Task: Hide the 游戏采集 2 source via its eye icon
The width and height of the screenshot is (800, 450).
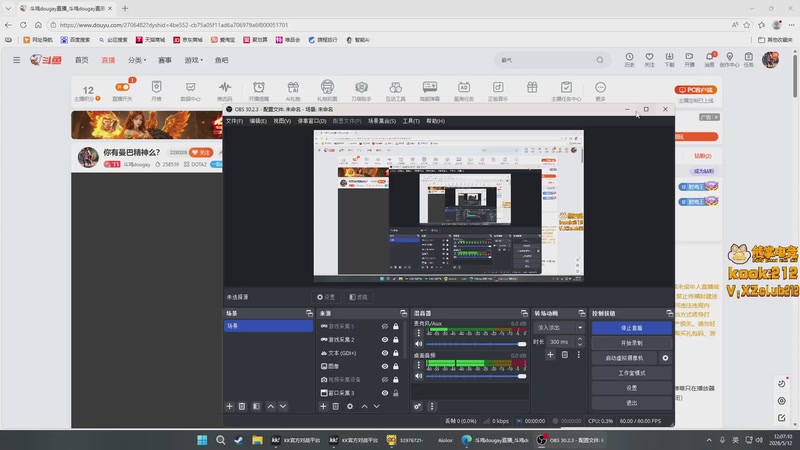Action: (385, 339)
